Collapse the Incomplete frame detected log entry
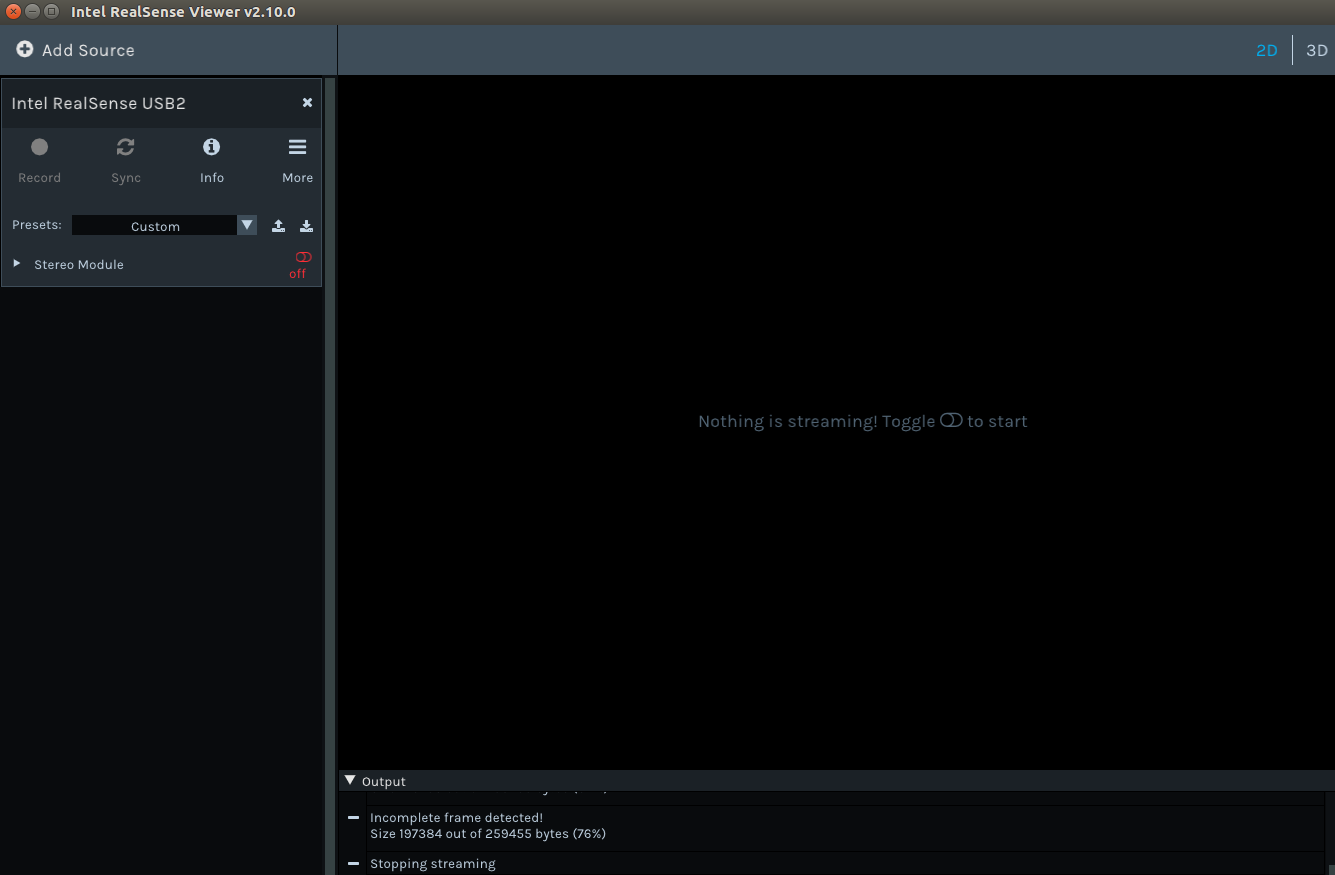This screenshot has height=875, width=1335. (x=353, y=817)
